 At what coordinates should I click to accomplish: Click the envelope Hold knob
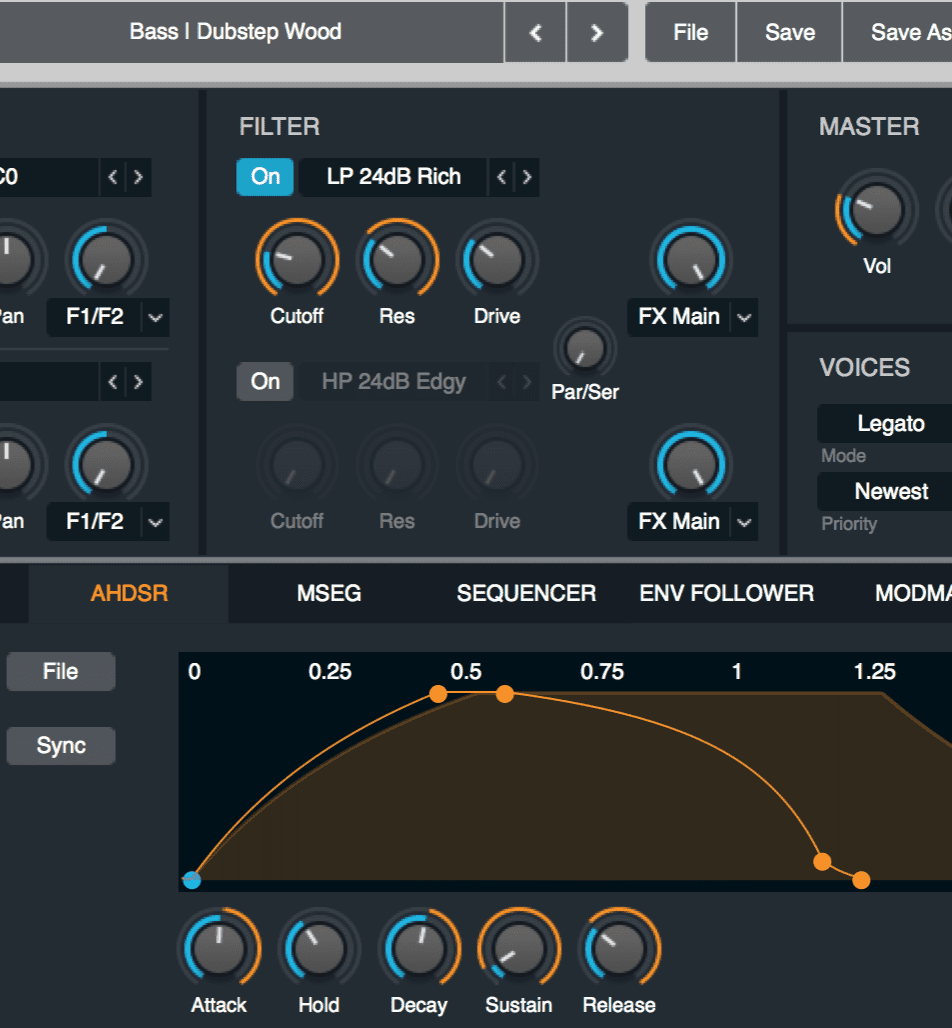[319, 949]
